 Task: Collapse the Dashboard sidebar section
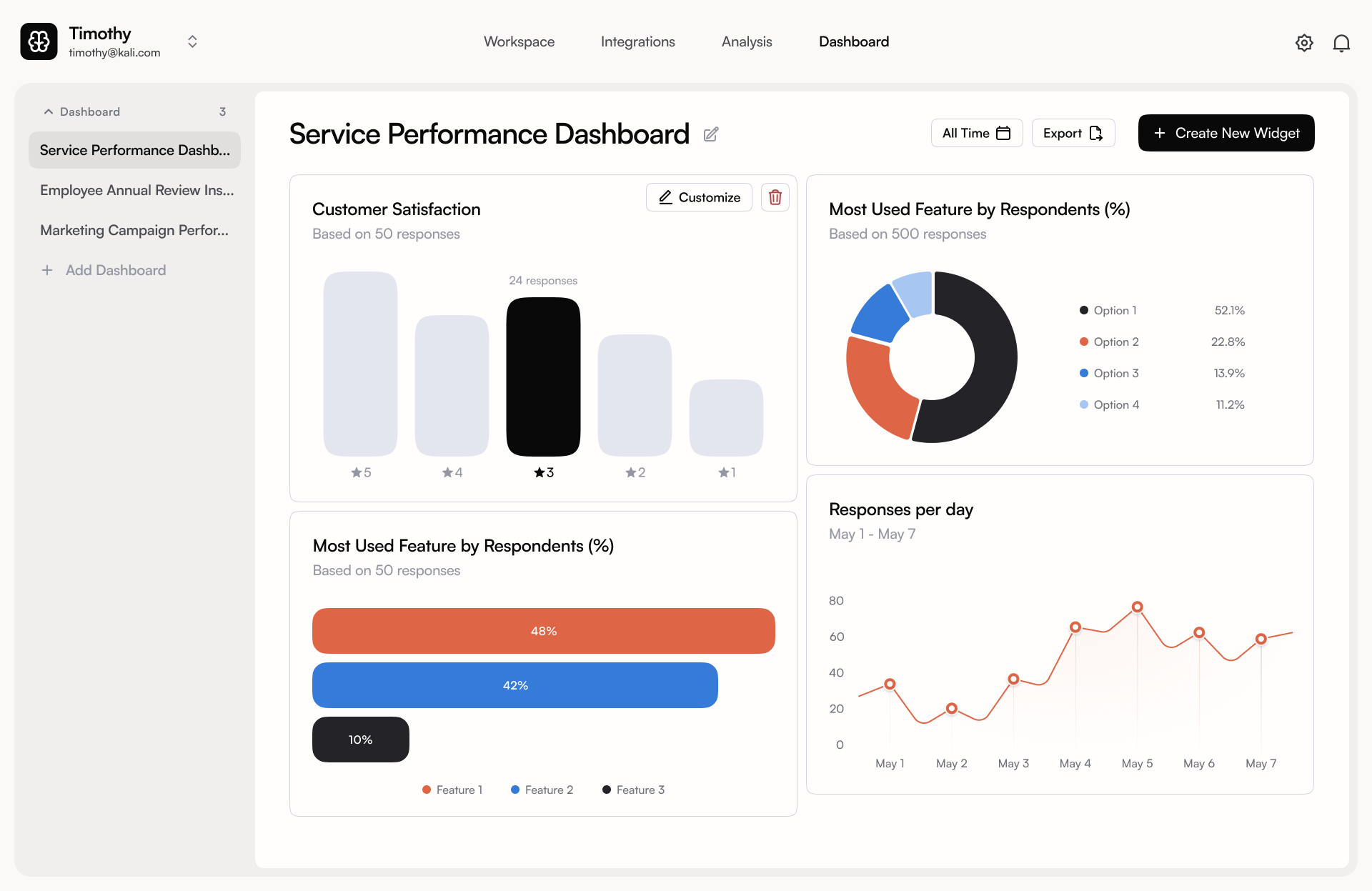[49, 111]
